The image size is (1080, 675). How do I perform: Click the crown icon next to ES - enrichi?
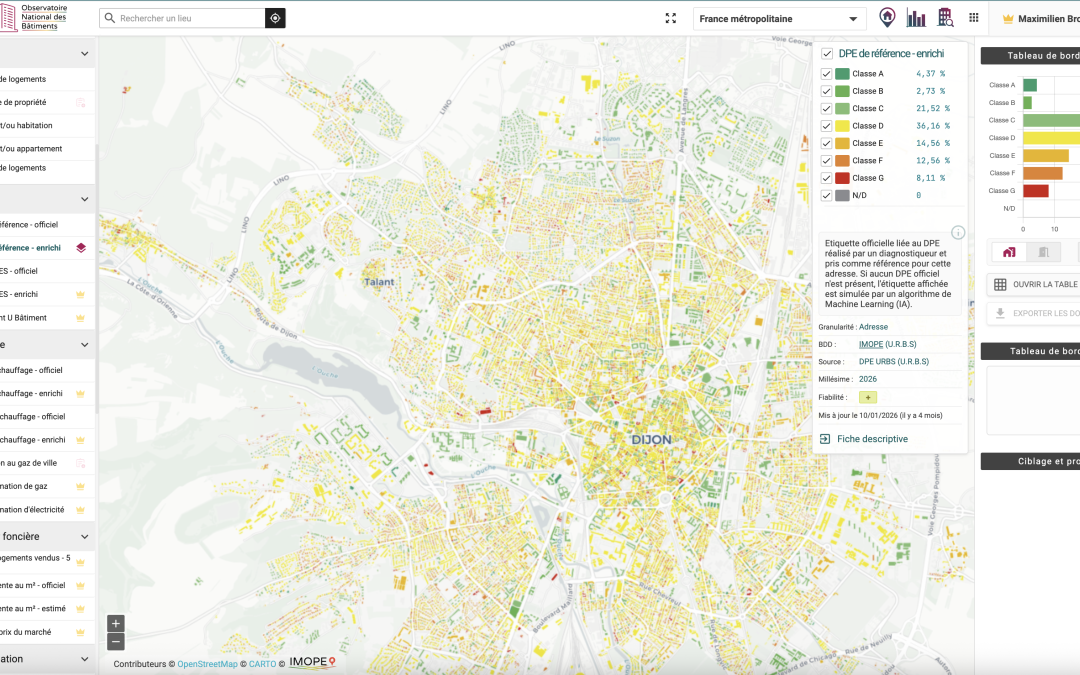point(80,294)
